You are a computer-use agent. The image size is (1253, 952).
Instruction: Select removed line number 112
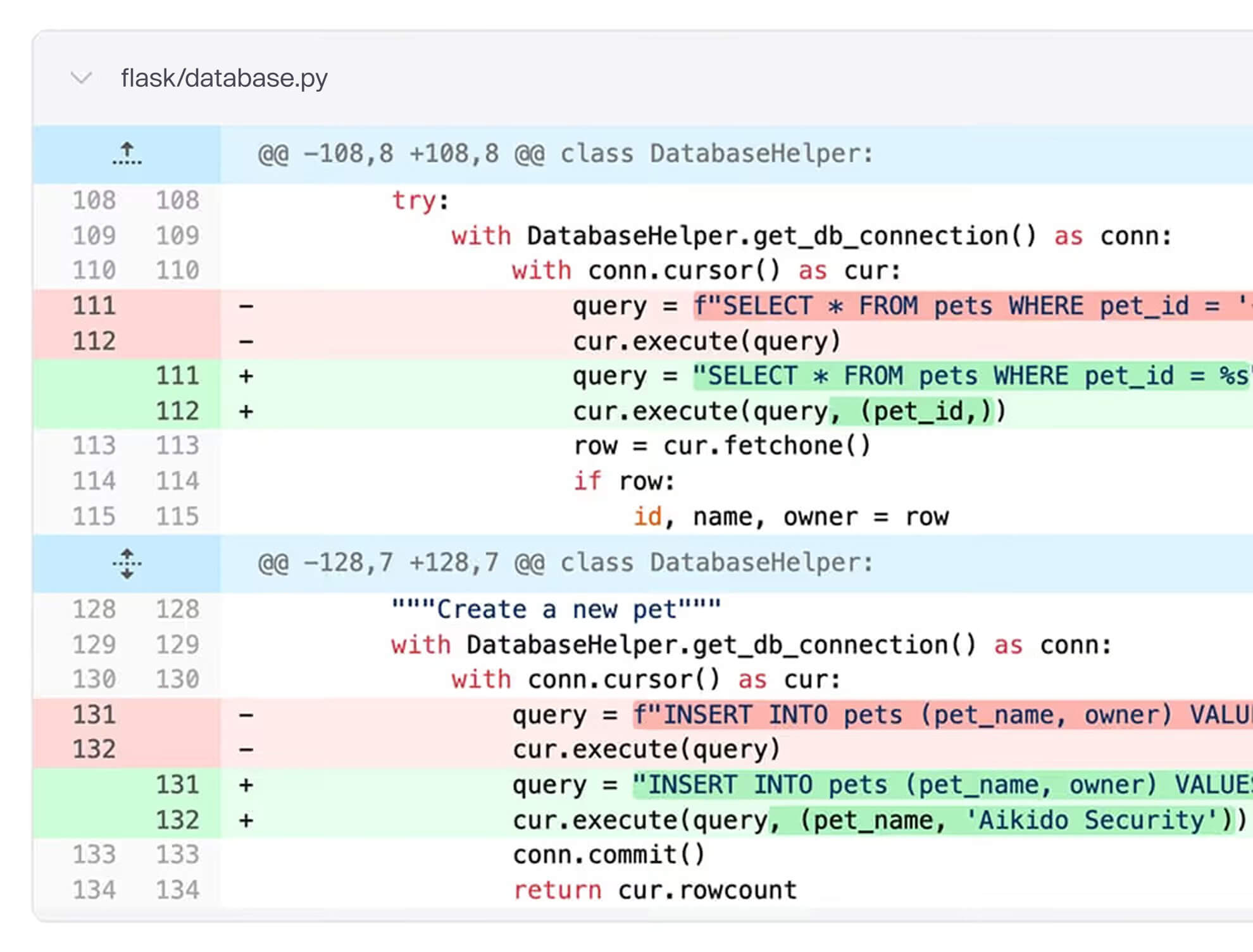click(94, 341)
